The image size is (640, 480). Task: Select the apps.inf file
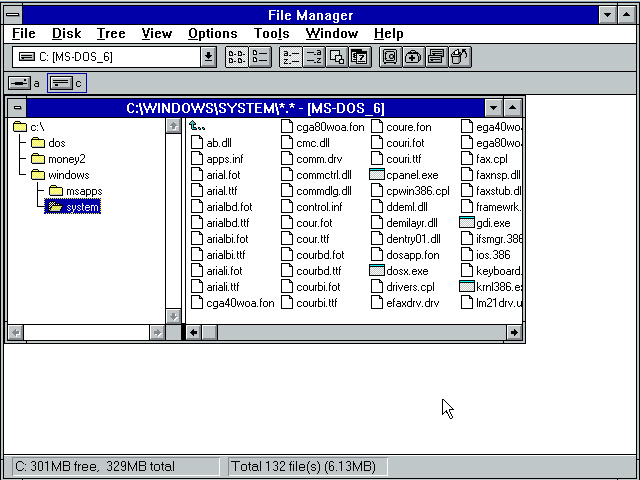217,159
